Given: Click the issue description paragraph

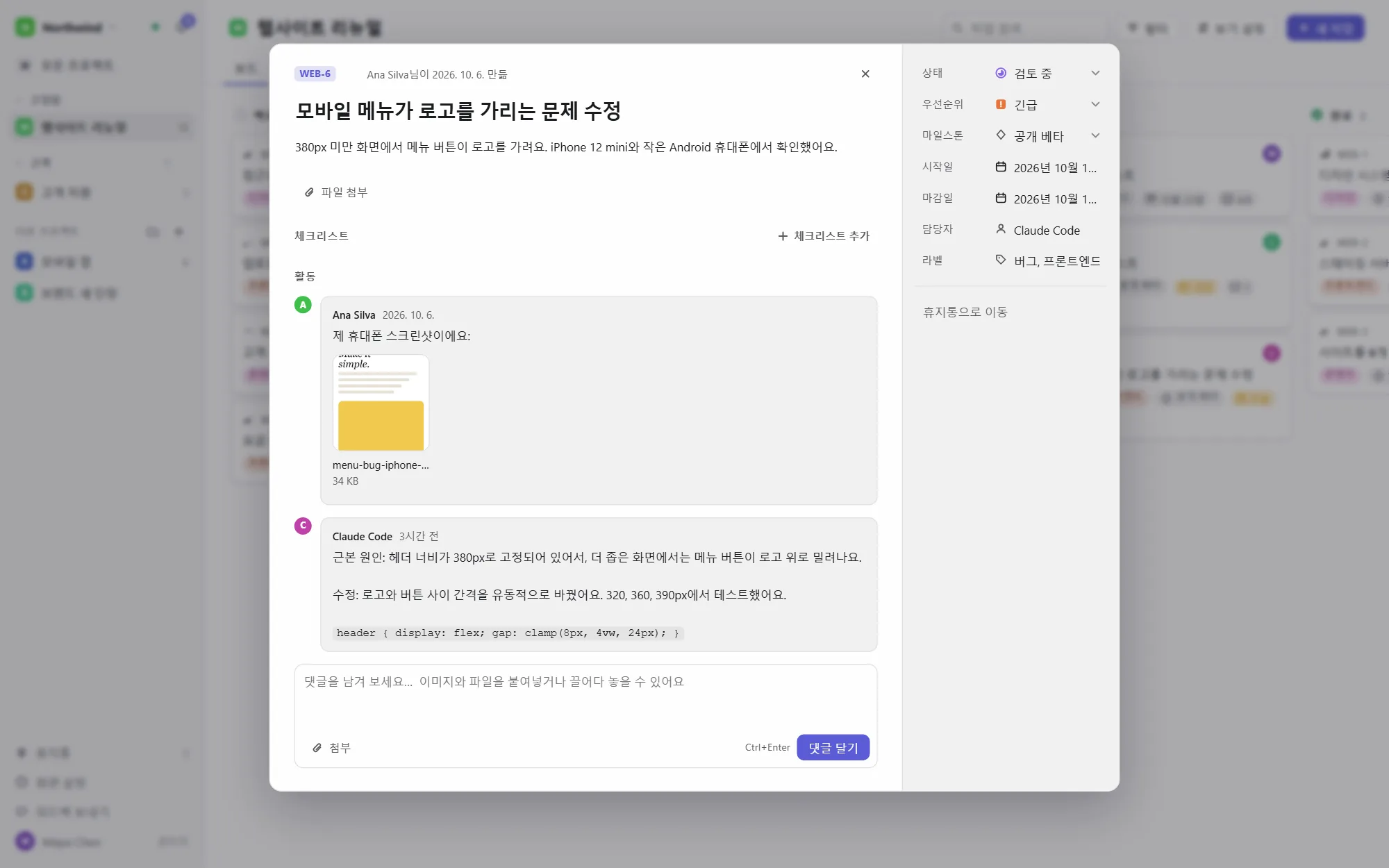Looking at the screenshot, I should (x=566, y=147).
